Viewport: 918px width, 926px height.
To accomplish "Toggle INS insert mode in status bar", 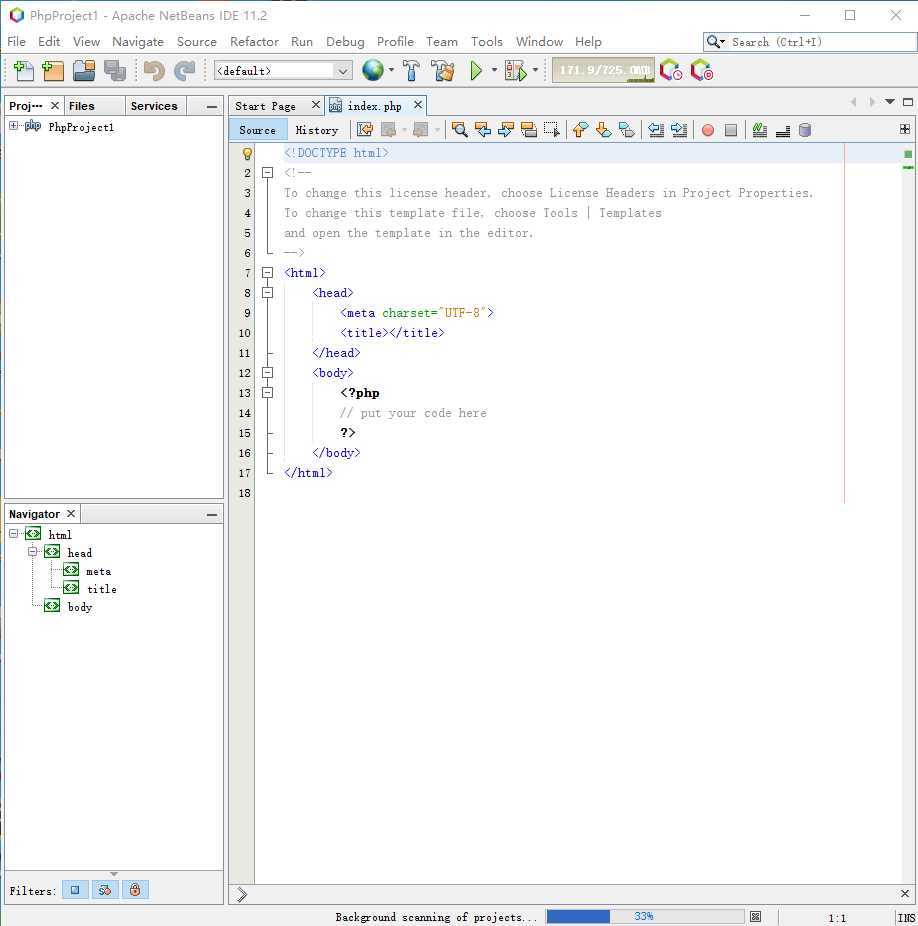I will 906,917.
